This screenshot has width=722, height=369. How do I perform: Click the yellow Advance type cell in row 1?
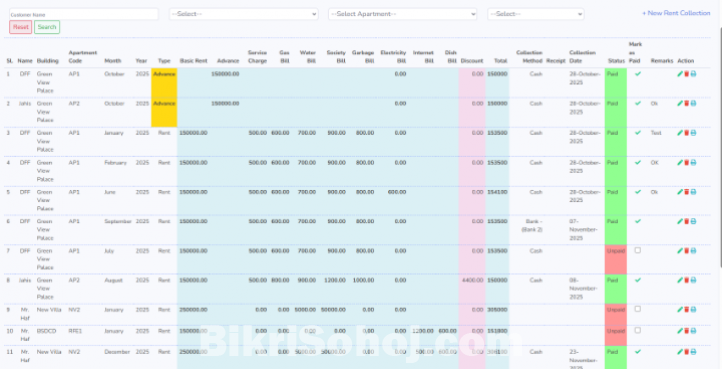tap(164, 82)
